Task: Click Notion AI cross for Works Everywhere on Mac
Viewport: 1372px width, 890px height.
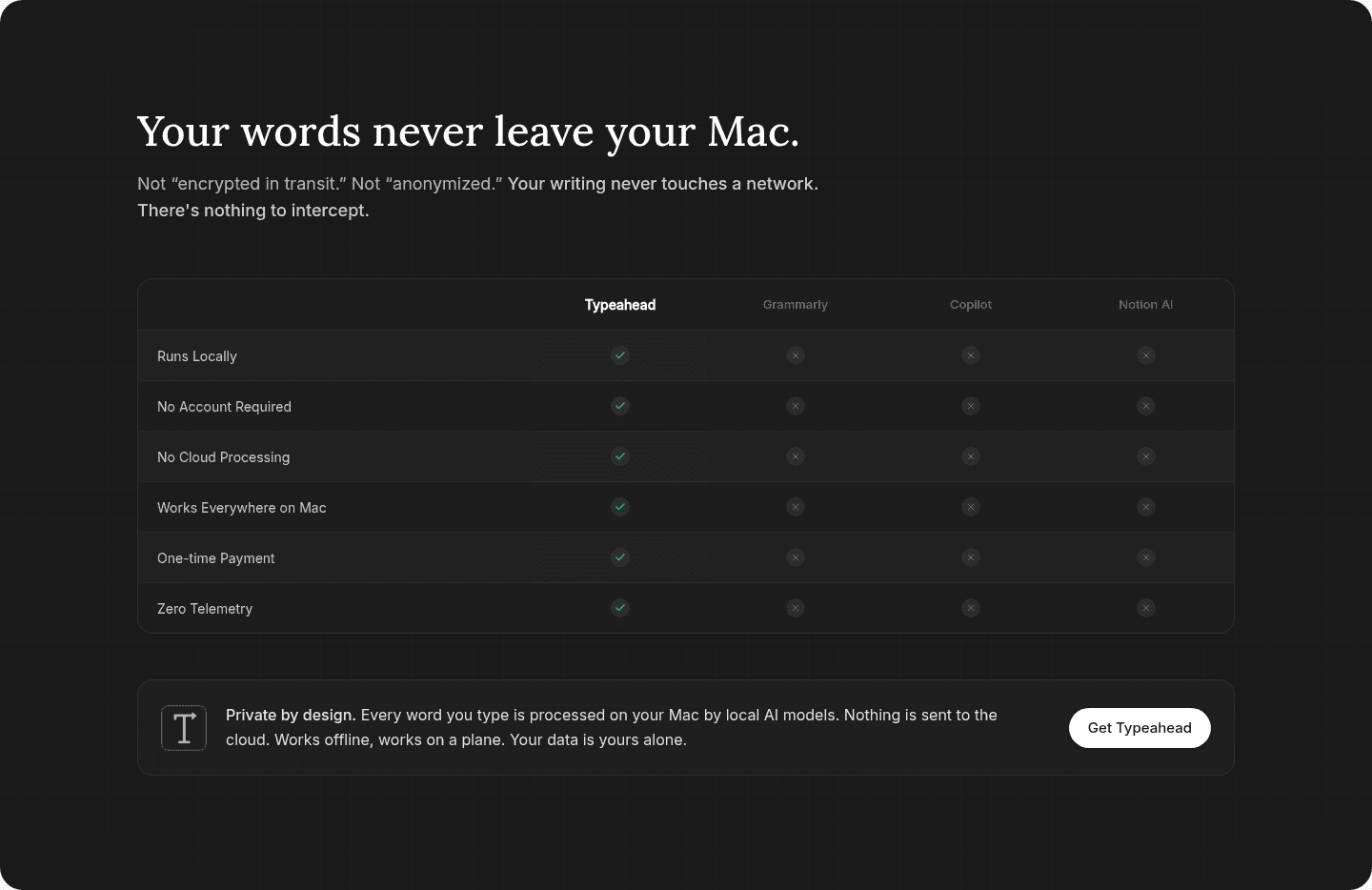Action: point(1146,507)
